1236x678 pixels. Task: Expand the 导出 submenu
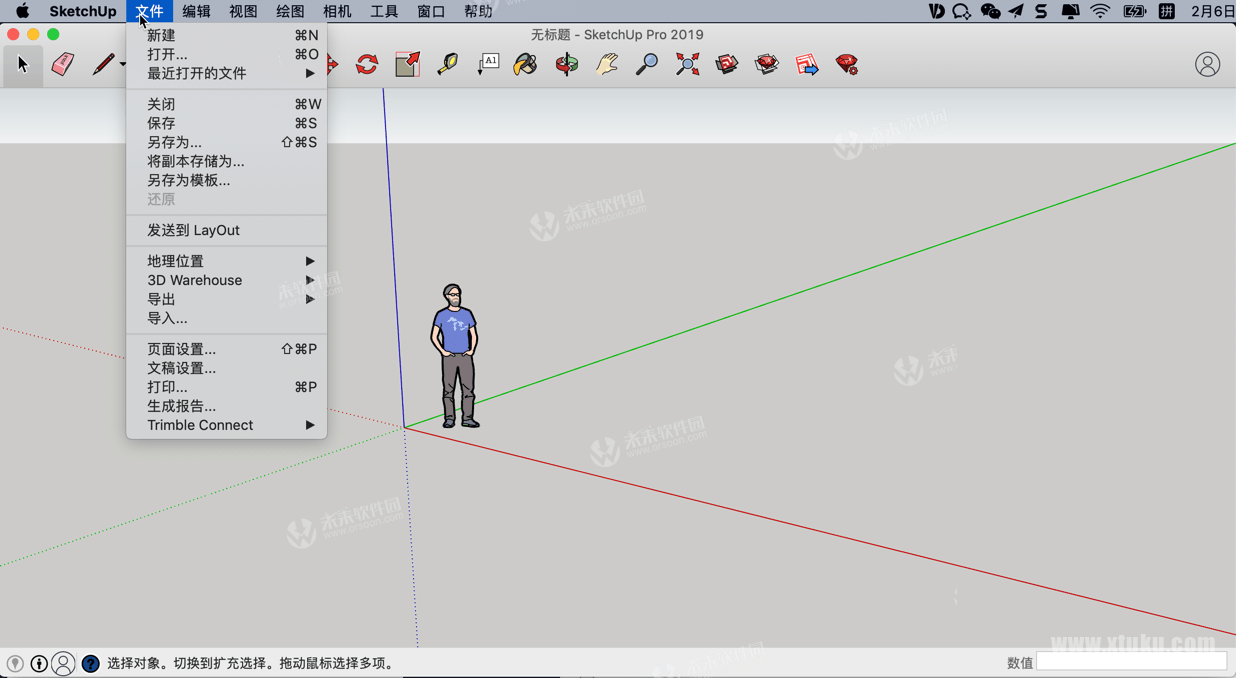pos(226,299)
